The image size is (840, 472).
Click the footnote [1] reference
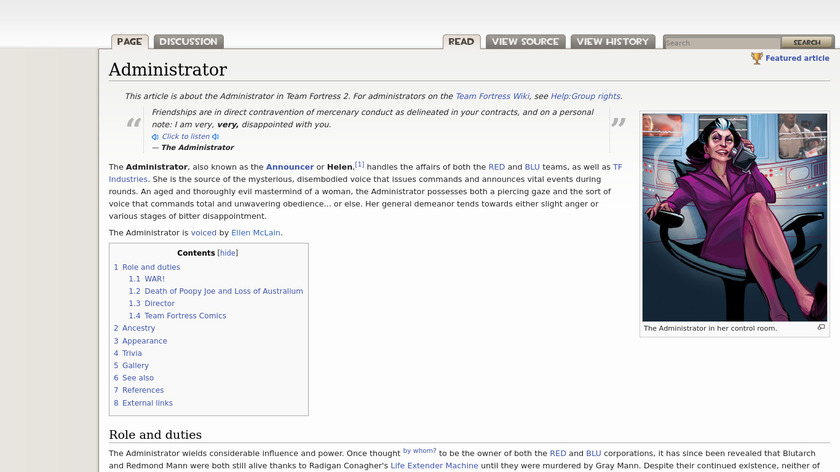(359, 164)
